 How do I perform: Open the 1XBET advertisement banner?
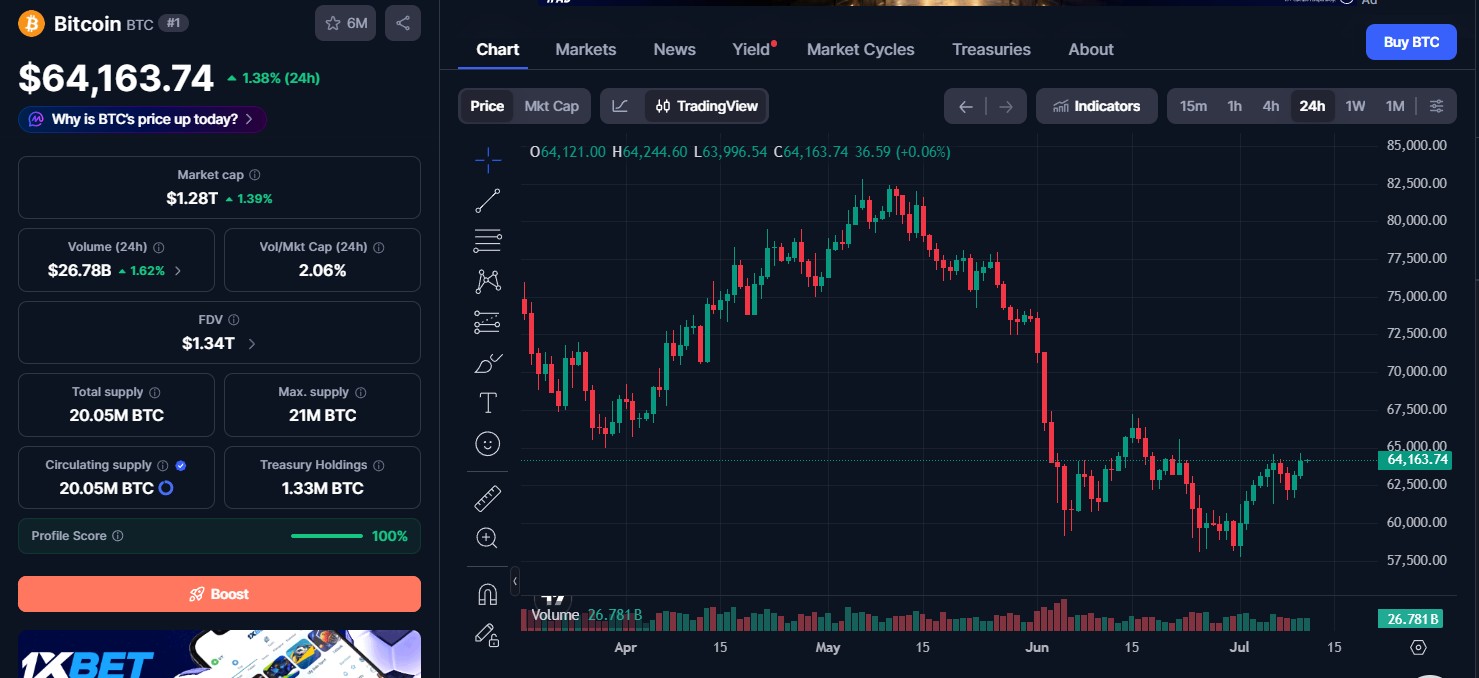(x=219, y=654)
